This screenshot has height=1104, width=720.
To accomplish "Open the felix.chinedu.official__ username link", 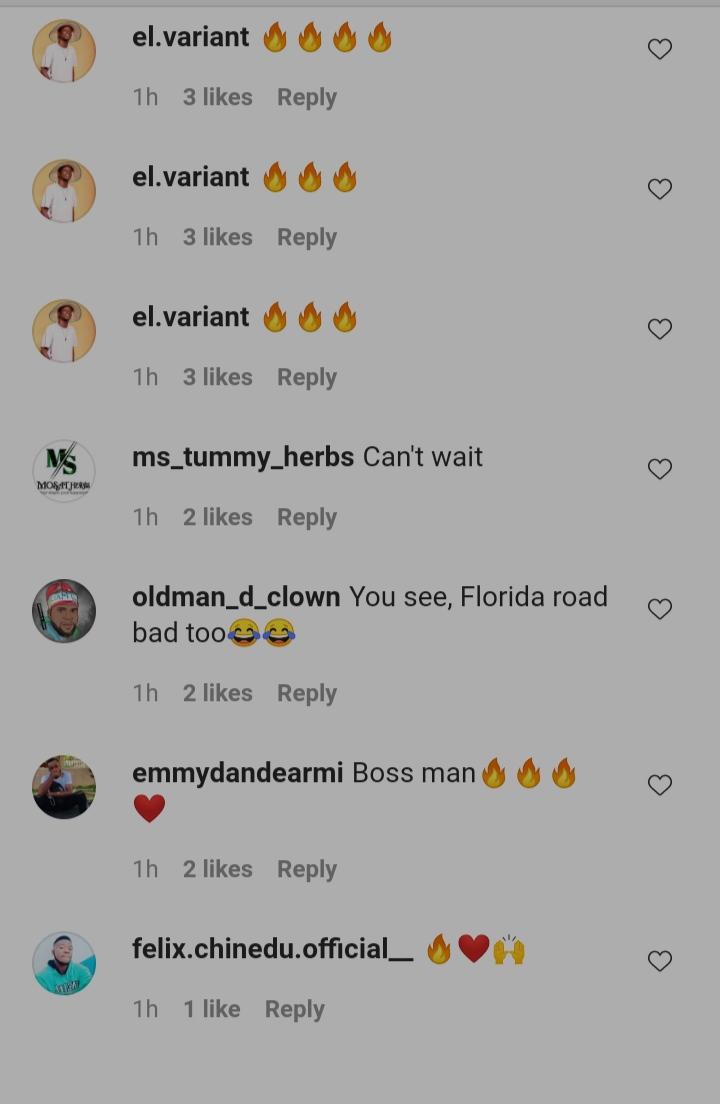I will 273,949.
